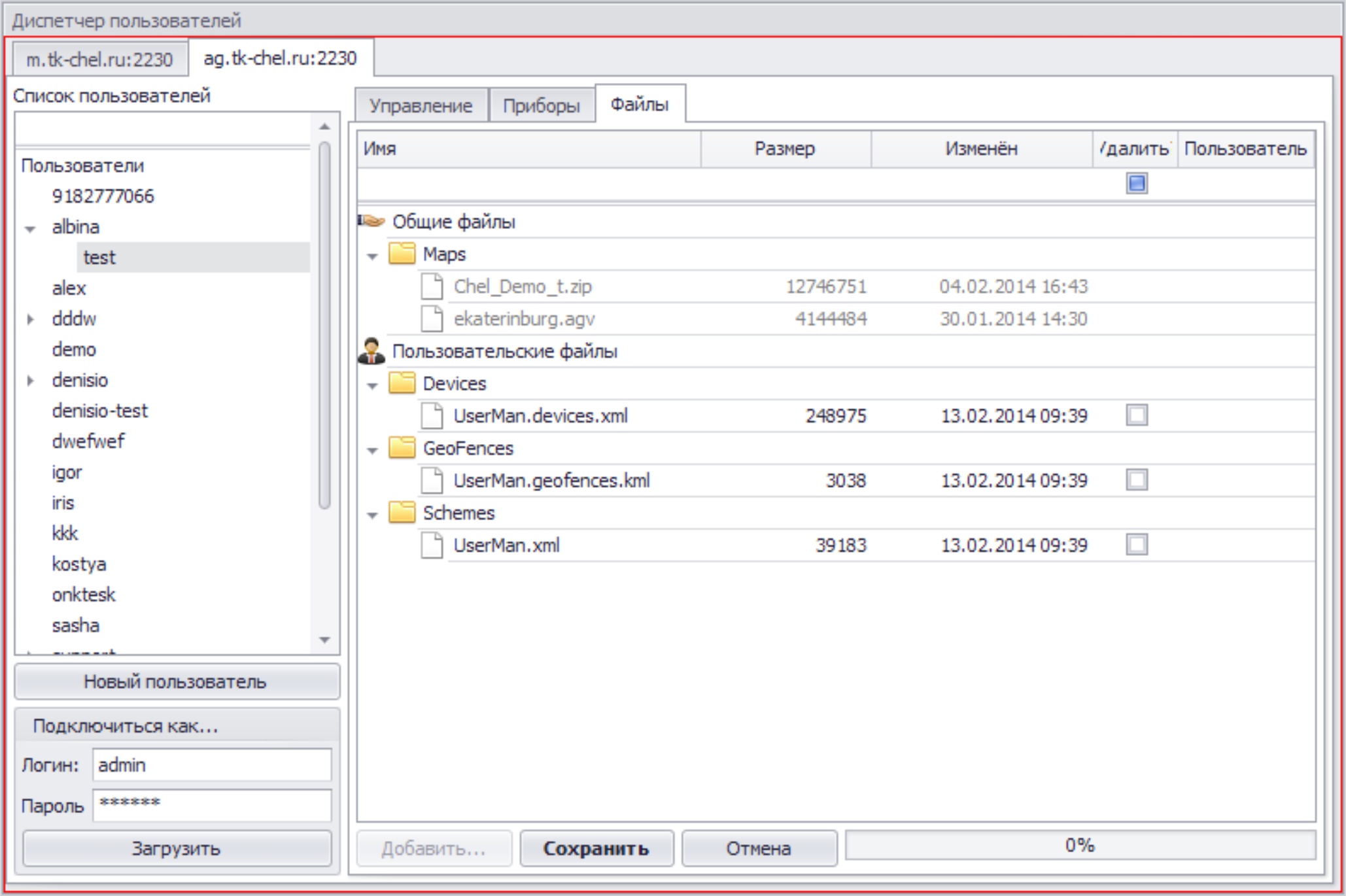Sort by the Имя column header

(x=529, y=148)
